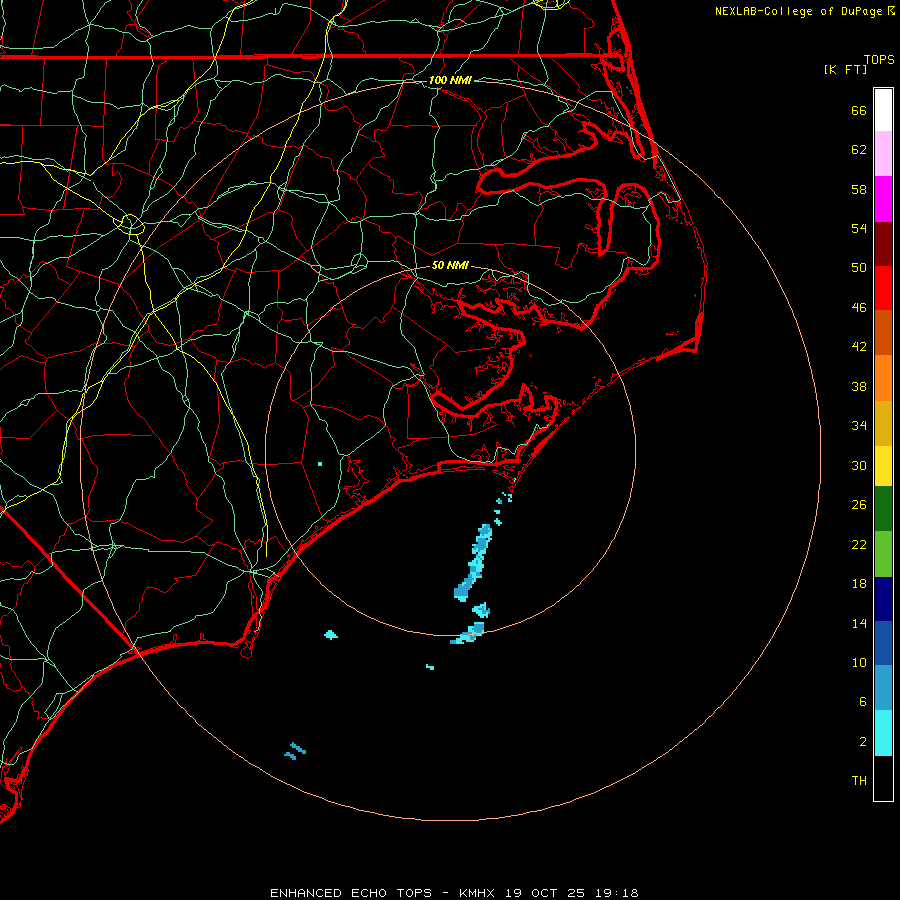Click the white 66 kft legend swatch
Screen dimensions: 900x900
click(x=883, y=110)
